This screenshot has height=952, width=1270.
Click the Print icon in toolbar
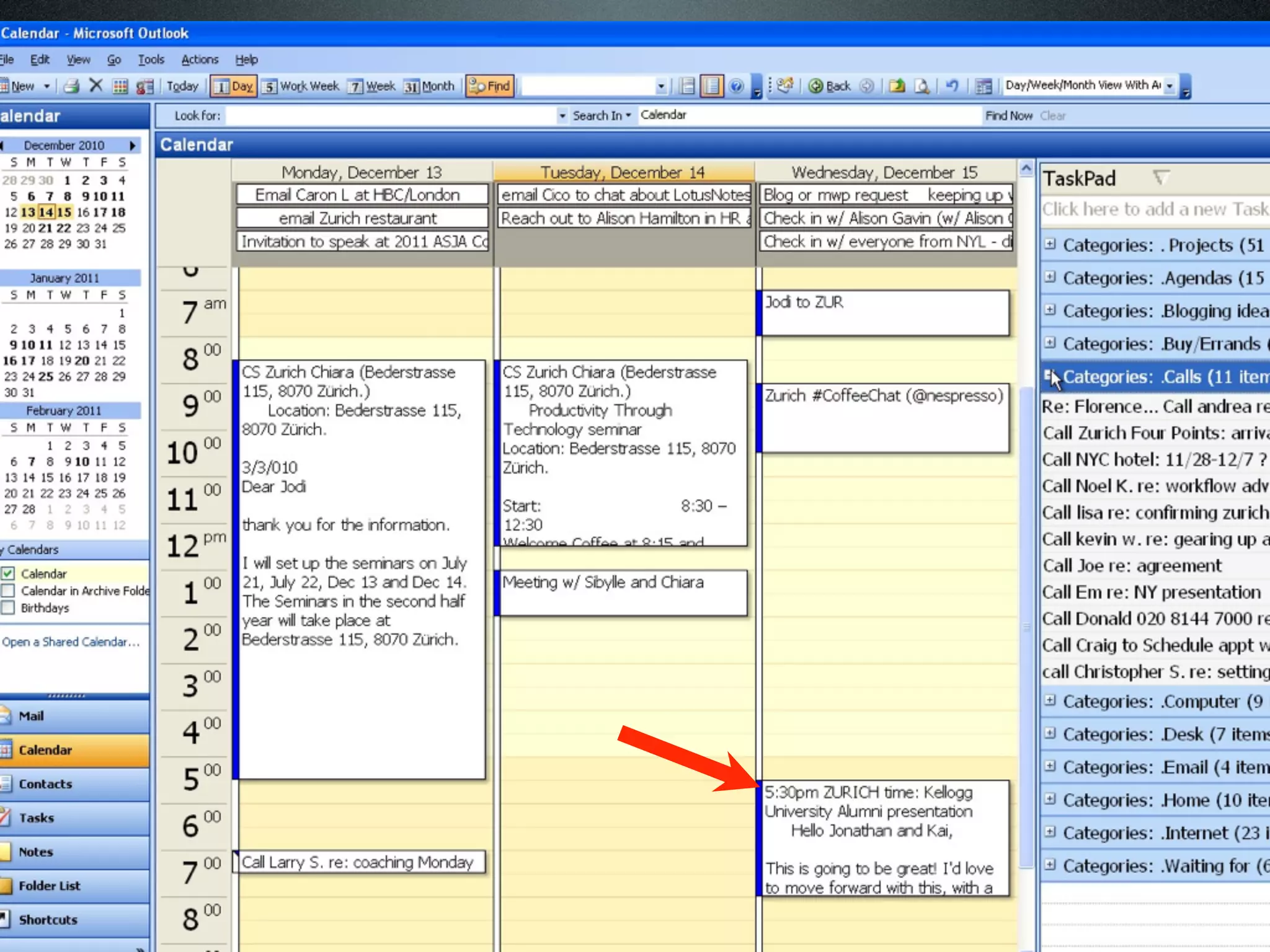(72, 86)
